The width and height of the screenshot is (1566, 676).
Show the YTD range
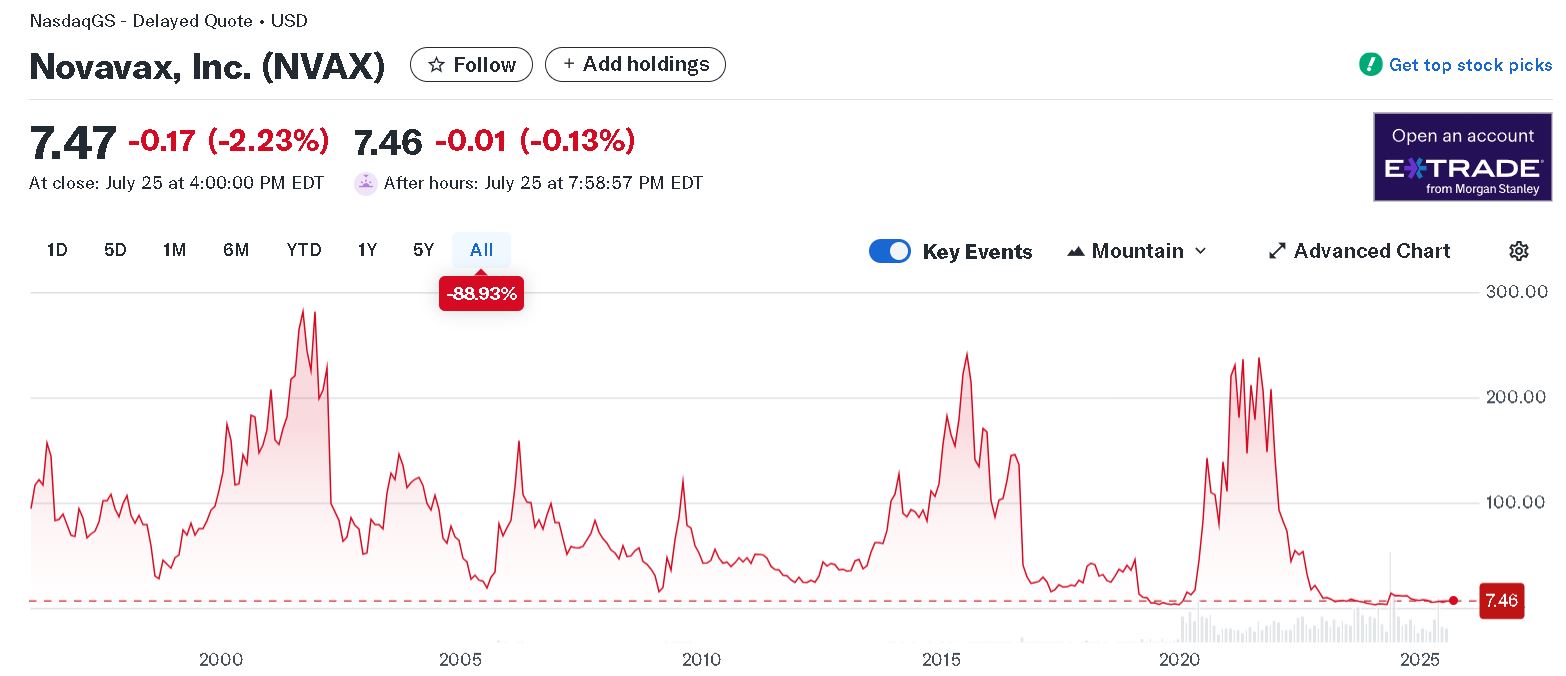pos(304,250)
